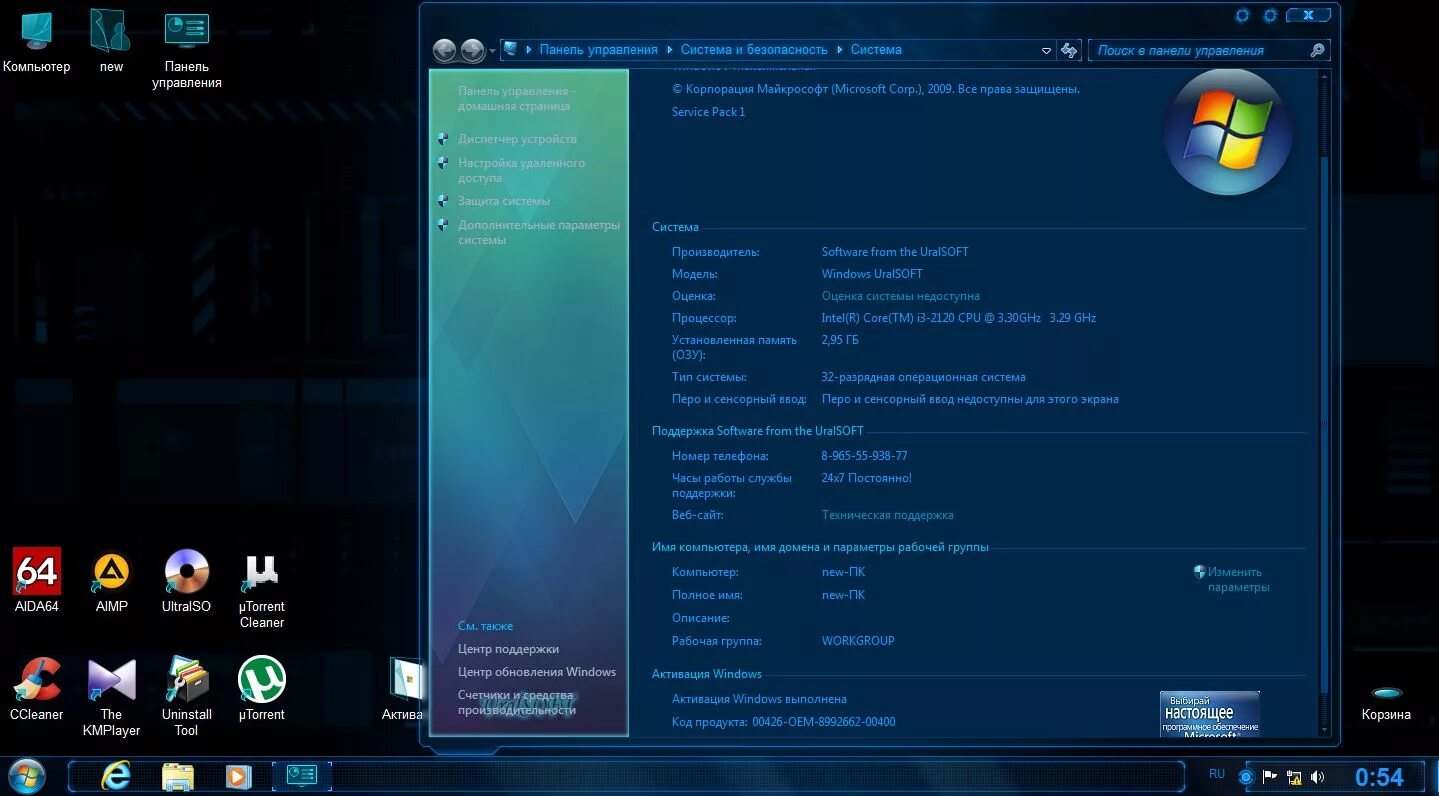This screenshot has width=1439, height=796.
Task: Expand the address bar history dropdown
Action: click(x=1046, y=49)
